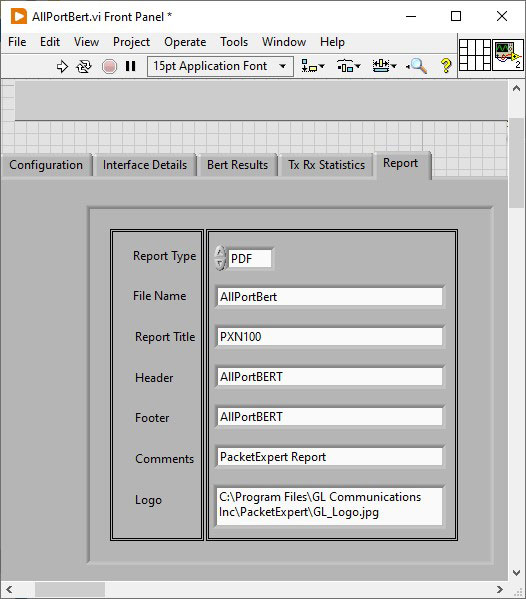
Task: Click the VI icon thumbnail
Action: point(508,55)
